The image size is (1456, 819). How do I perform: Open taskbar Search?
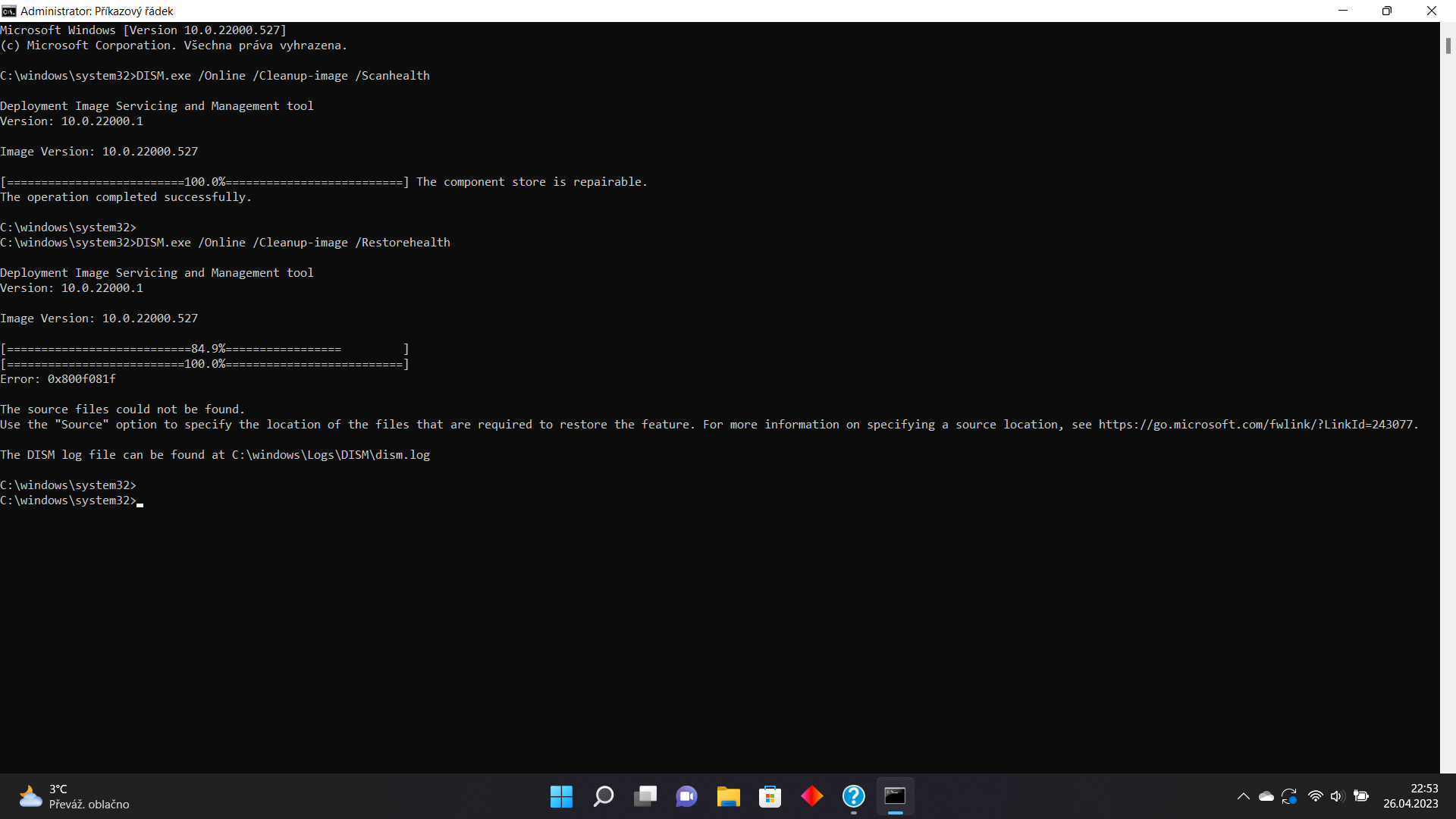pyautogui.click(x=604, y=796)
